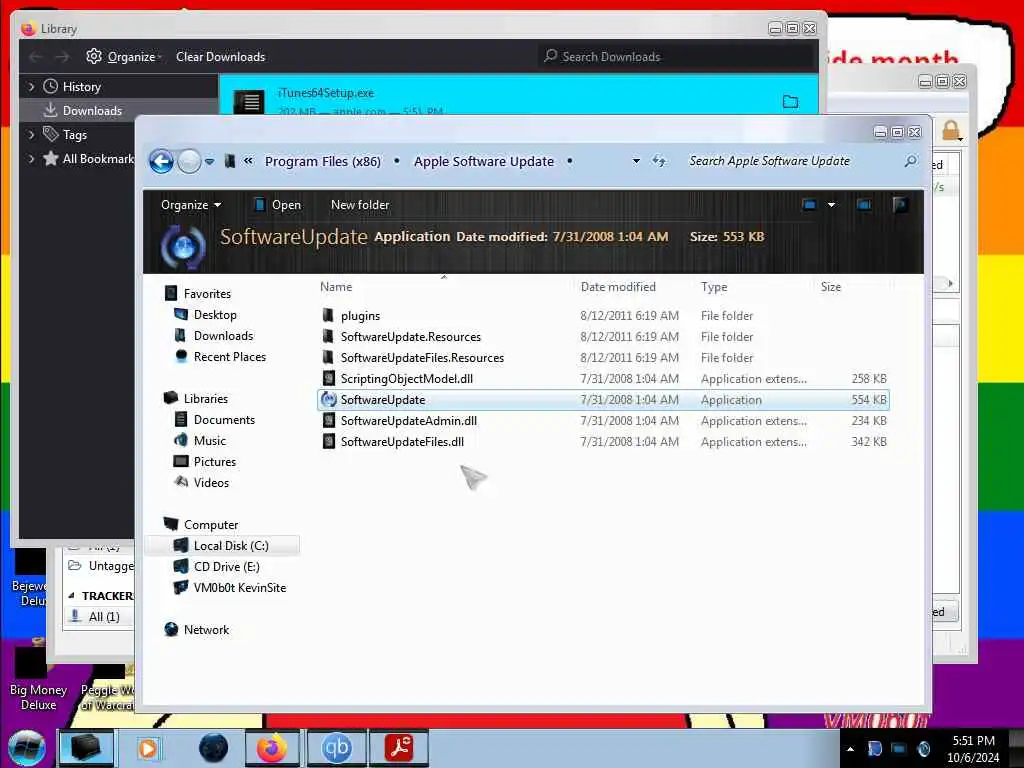
Task: Open the recent locations dropdown beside Forward
Action: click(x=210, y=161)
